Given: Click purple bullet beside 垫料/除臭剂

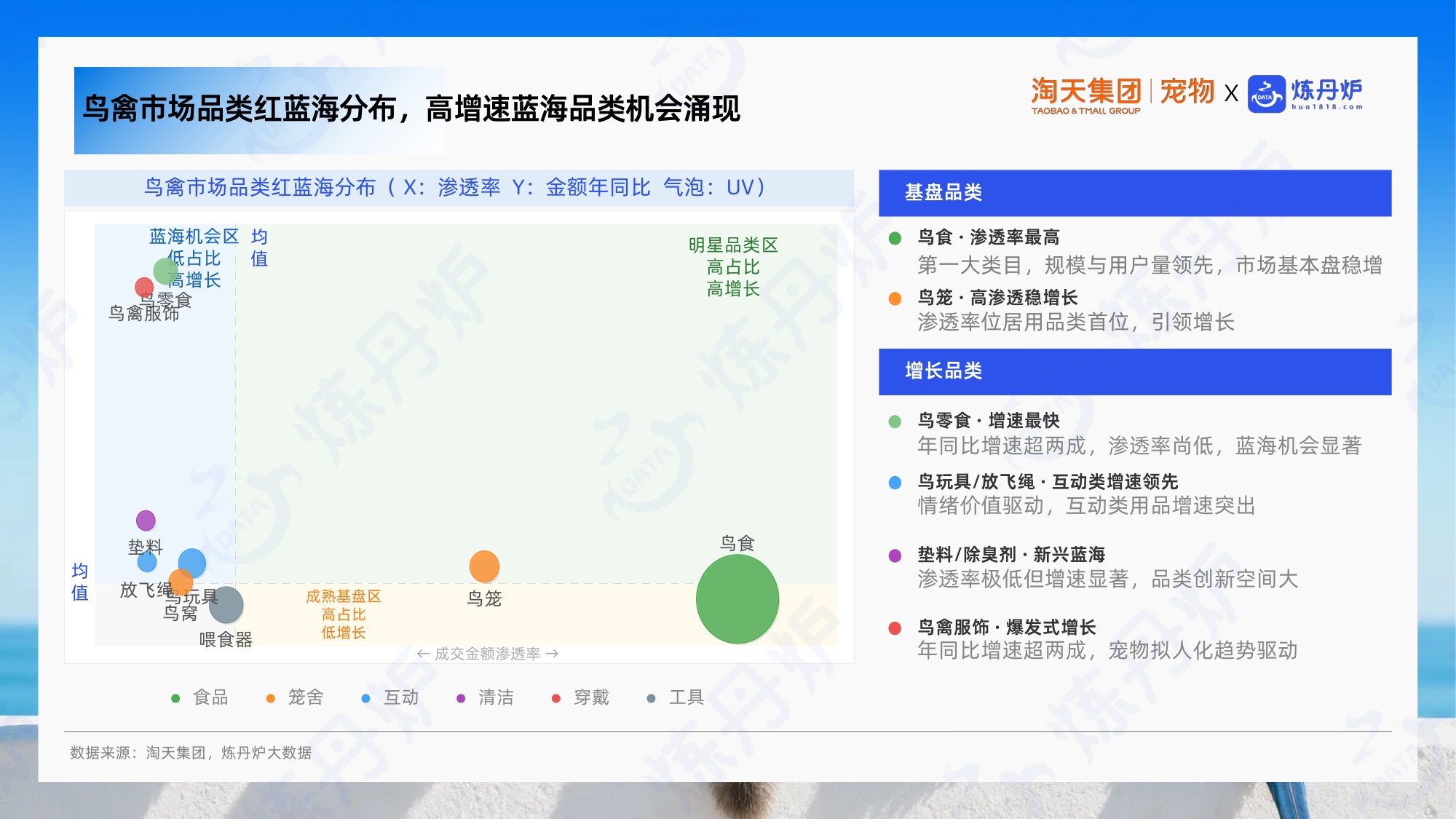Looking at the screenshot, I should click(x=895, y=555).
